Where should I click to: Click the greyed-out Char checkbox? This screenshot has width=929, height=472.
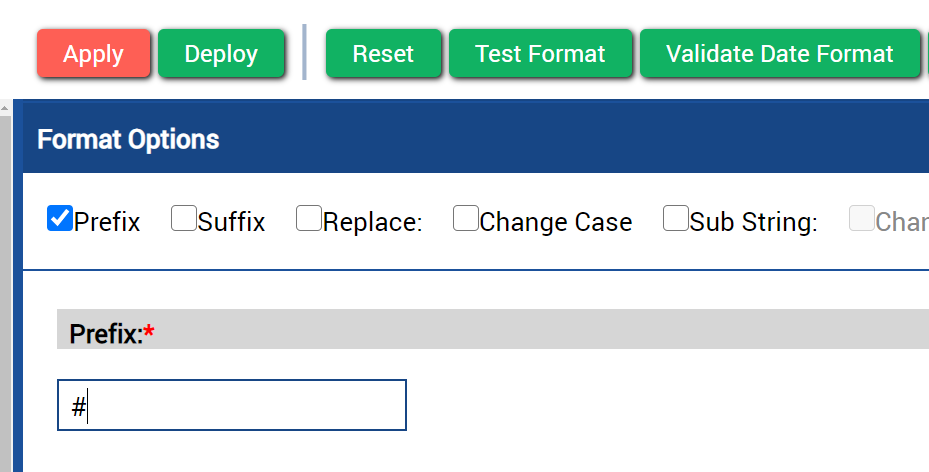862,219
